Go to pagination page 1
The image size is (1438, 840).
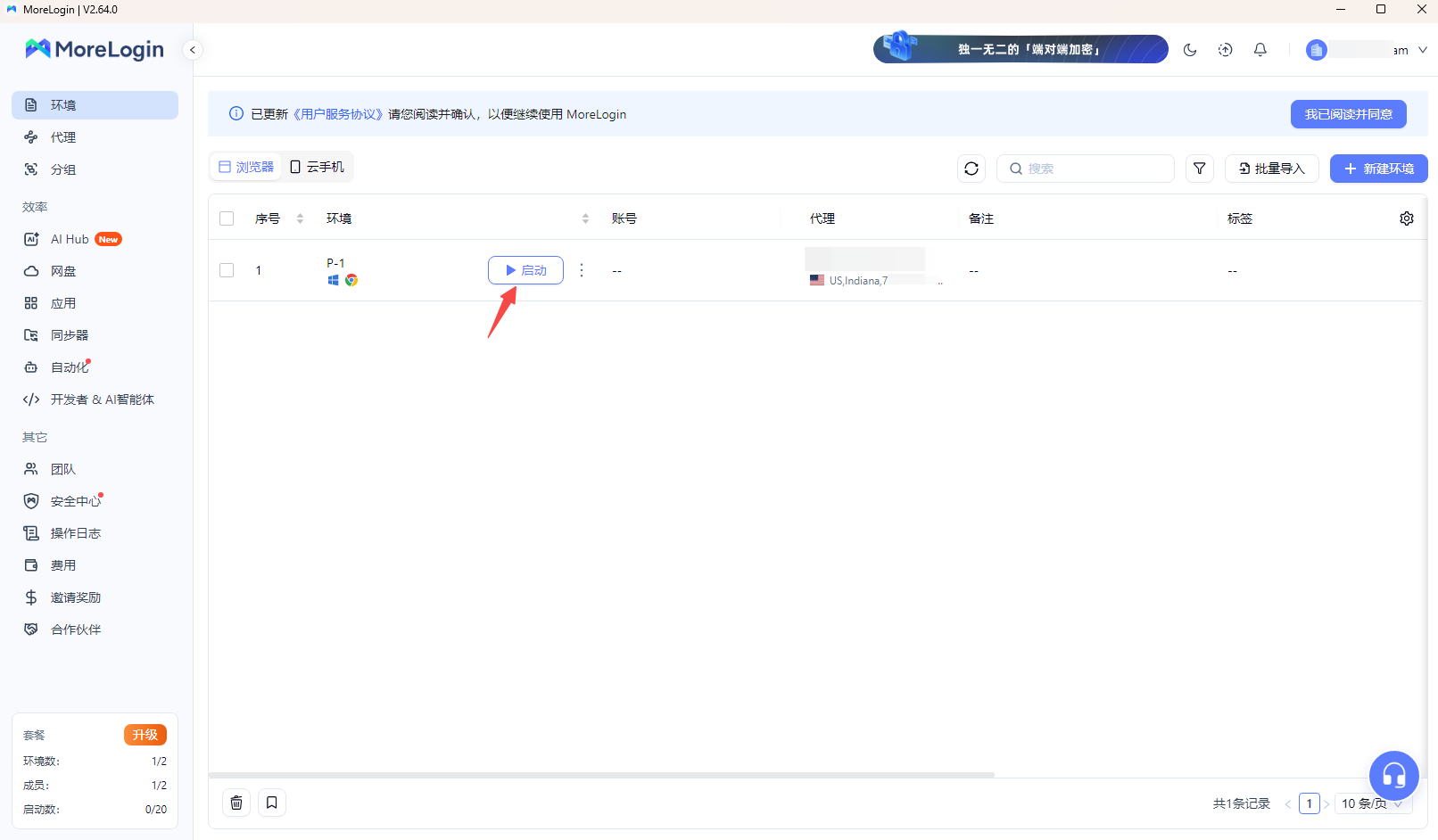tap(1310, 803)
